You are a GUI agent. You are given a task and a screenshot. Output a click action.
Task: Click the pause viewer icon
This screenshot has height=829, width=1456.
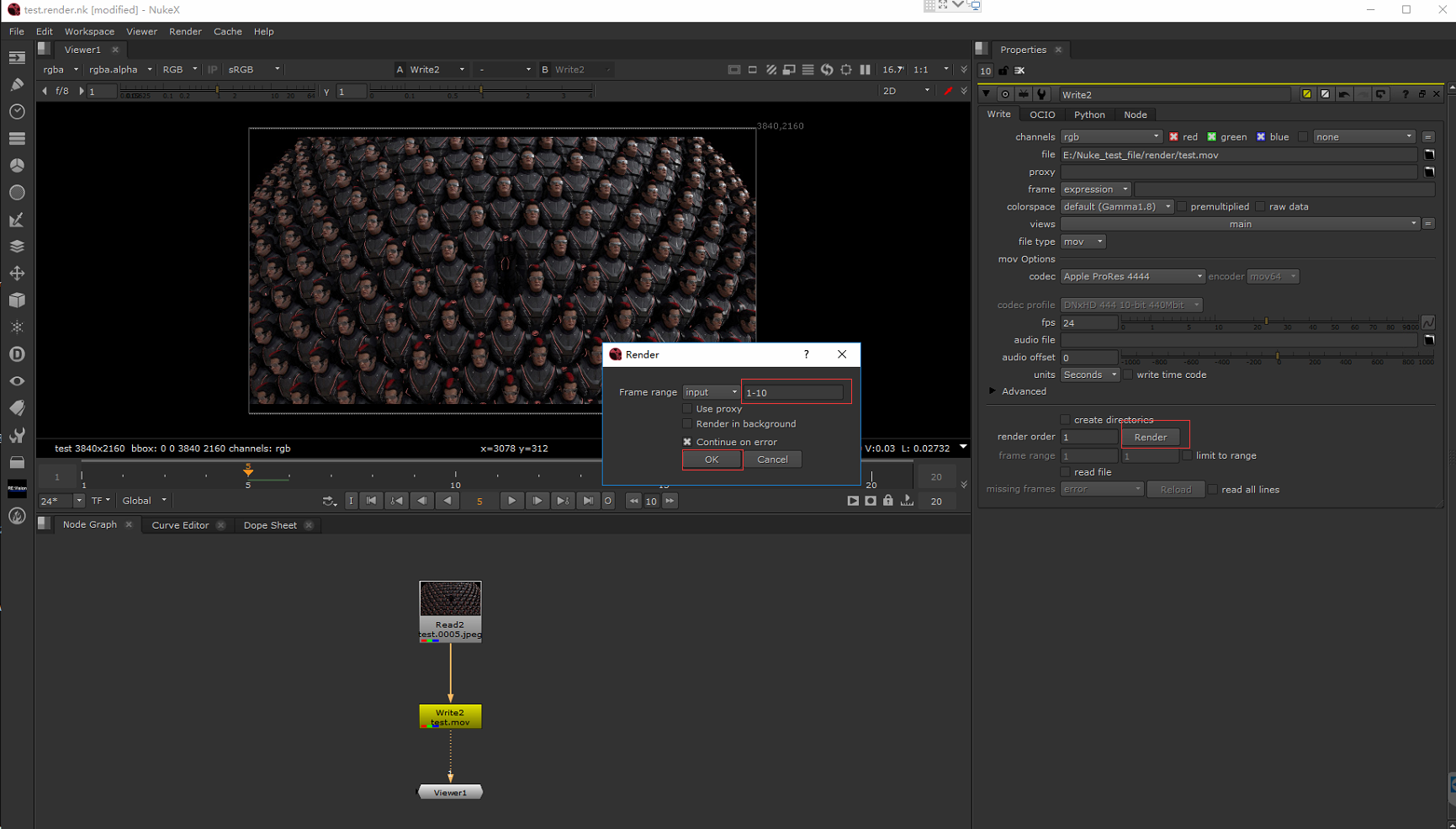pos(865,70)
